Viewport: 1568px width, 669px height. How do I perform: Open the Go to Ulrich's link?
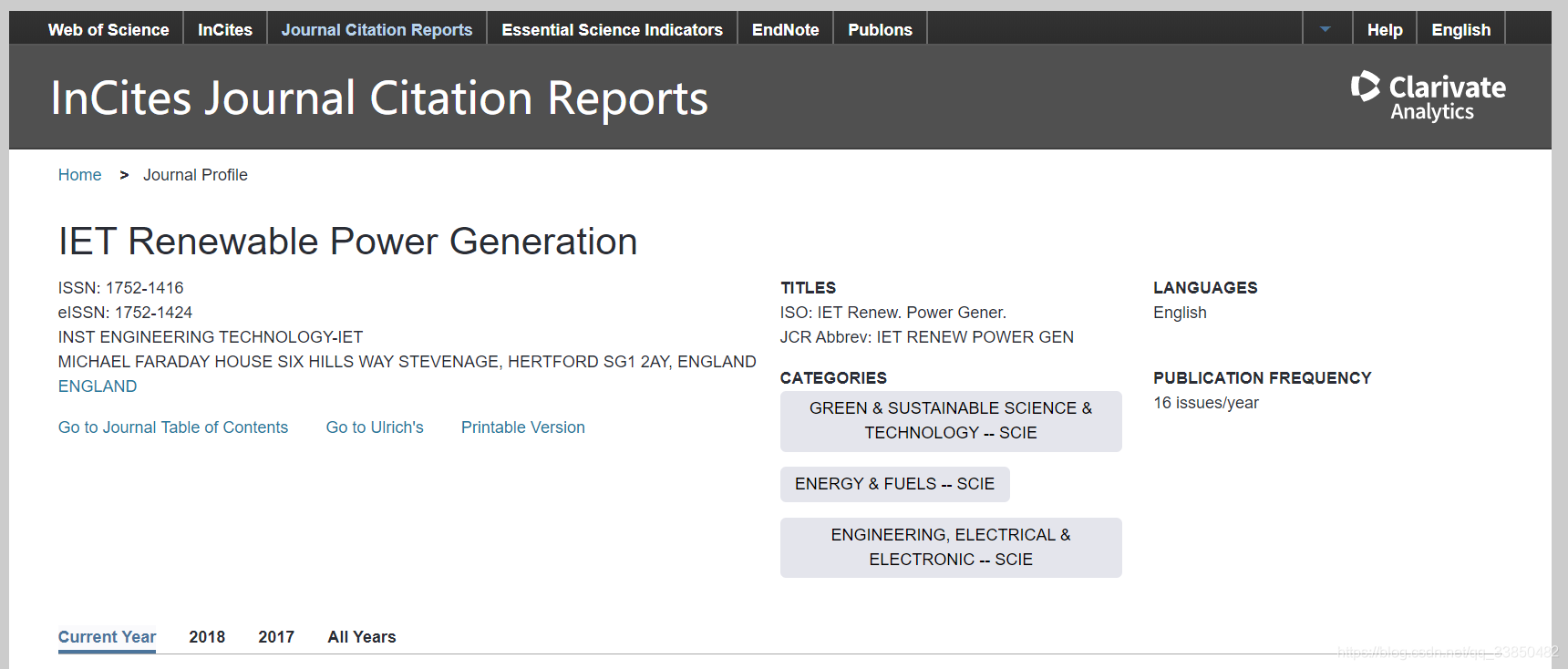click(375, 427)
